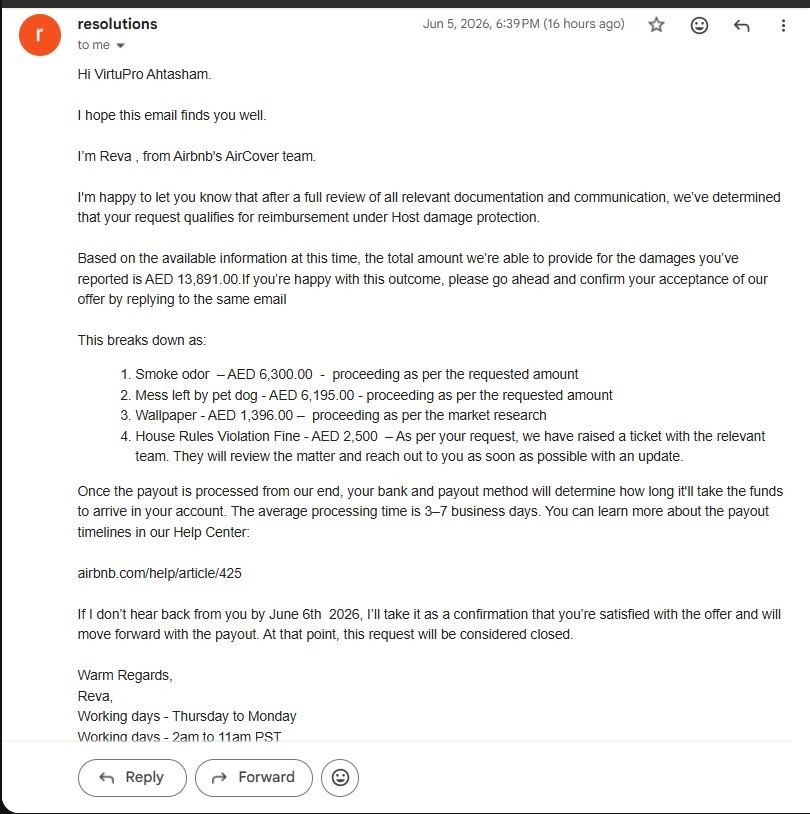Click the email timestamp Jun 5, 2026
The width and height of the screenshot is (810, 814).
(523, 24)
